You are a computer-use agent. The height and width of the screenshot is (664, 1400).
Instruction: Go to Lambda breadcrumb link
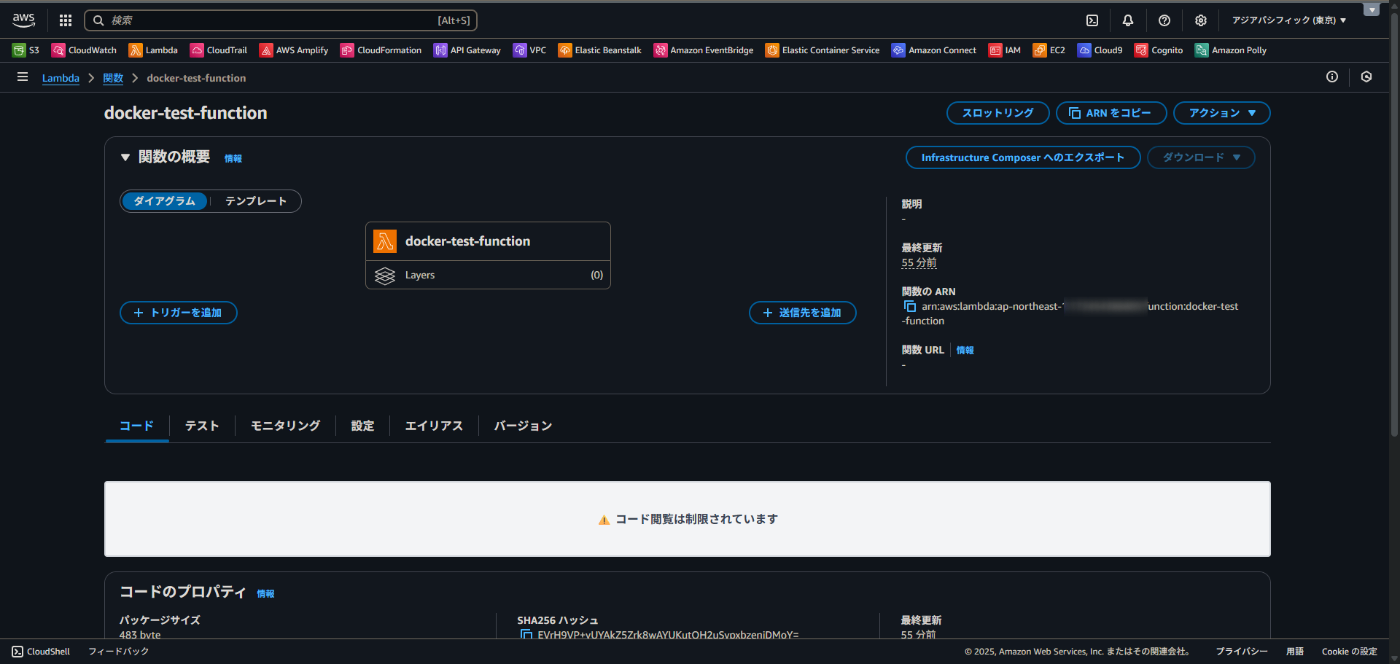point(61,78)
